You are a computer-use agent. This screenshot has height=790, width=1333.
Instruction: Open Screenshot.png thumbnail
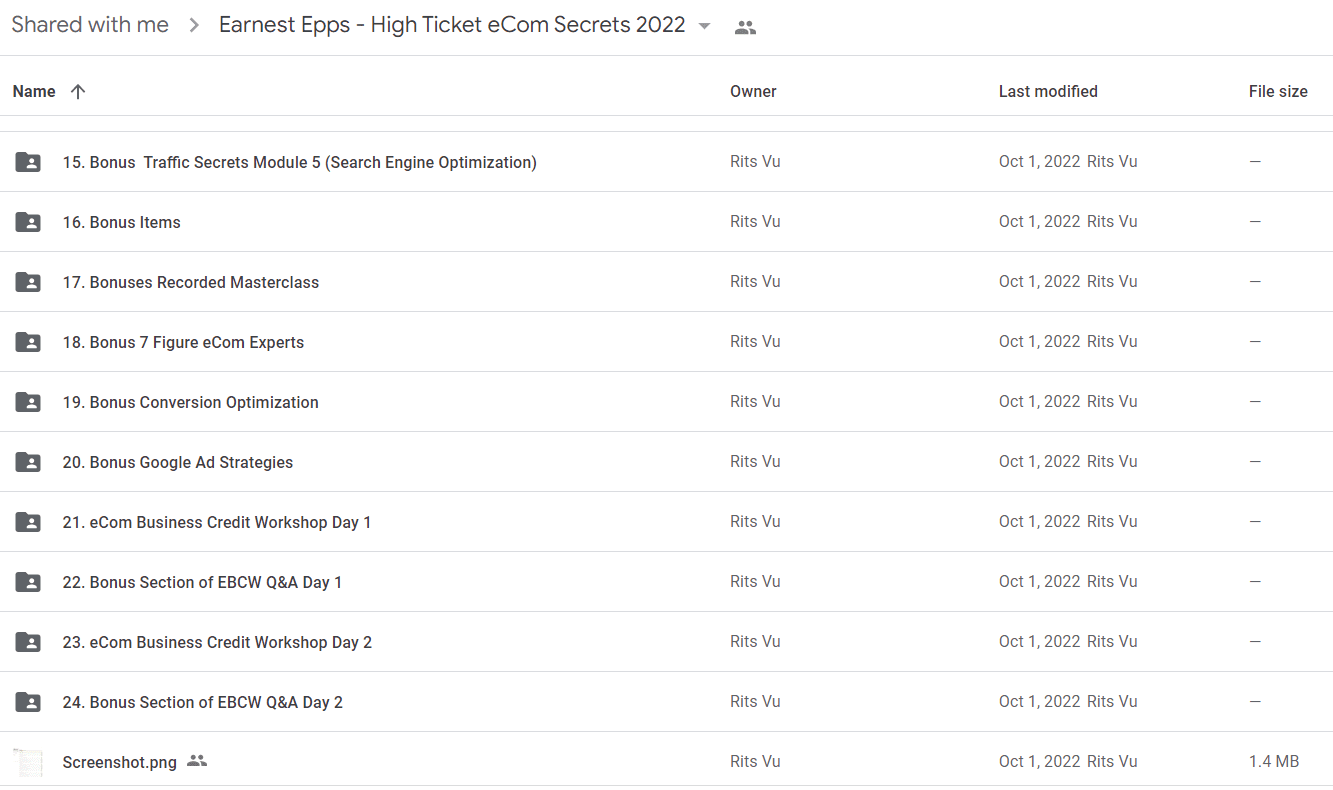(28, 762)
